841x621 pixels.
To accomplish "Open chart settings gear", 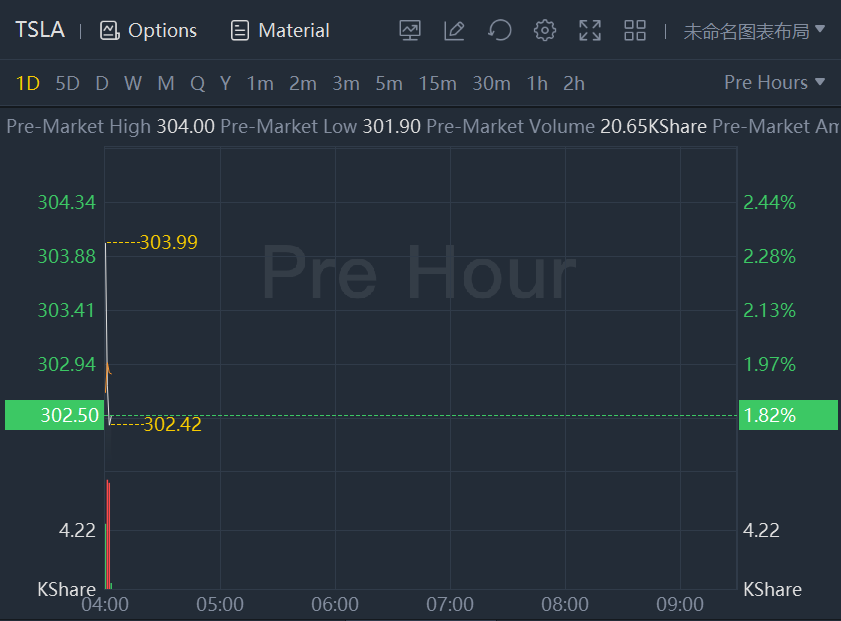I will [x=545, y=30].
